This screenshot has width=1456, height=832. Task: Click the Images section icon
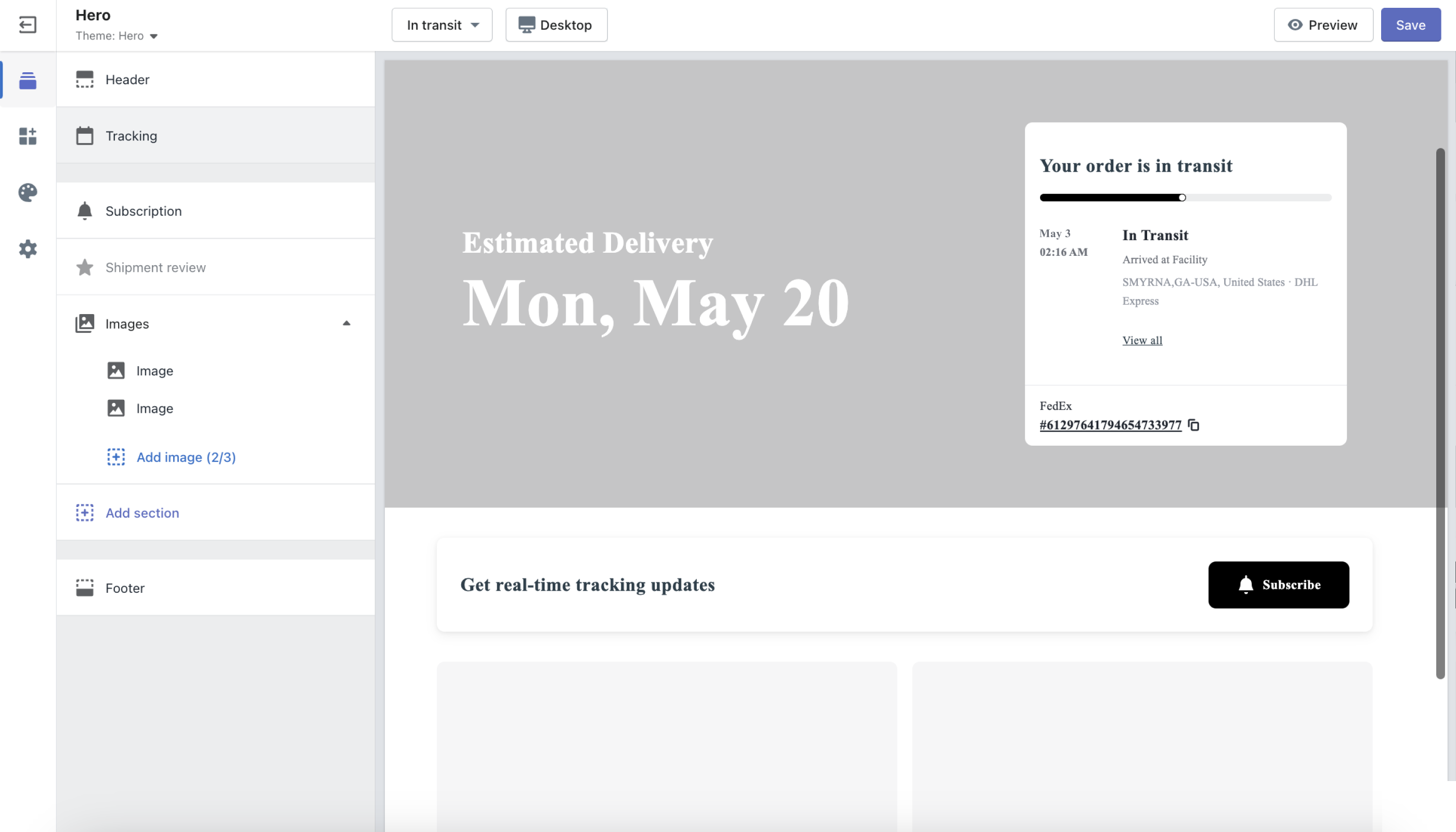(x=85, y=323)
